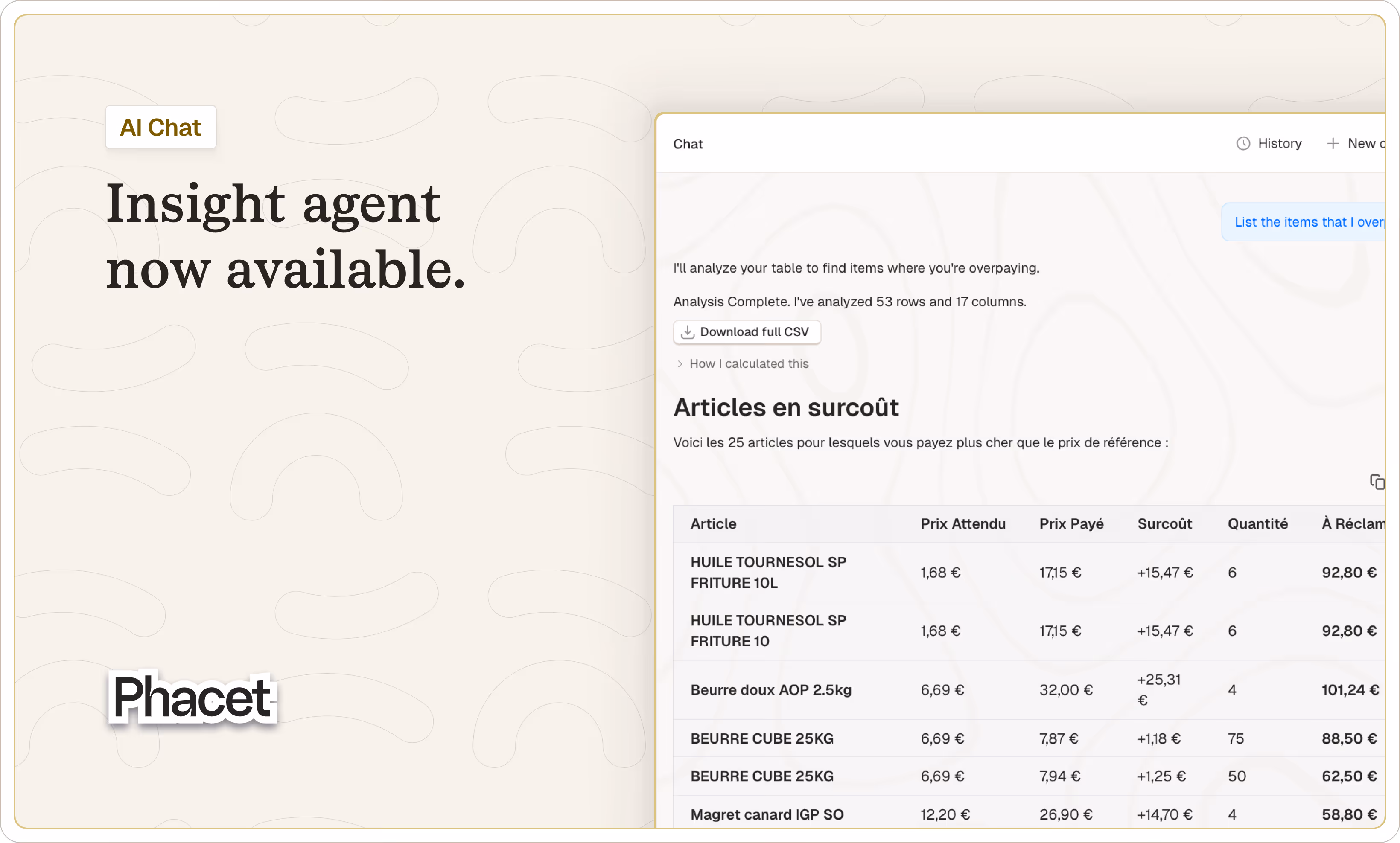Viewport: 1400px width, 843px height.
Task: Click the AI Chat badge
Action: [161, 127]
